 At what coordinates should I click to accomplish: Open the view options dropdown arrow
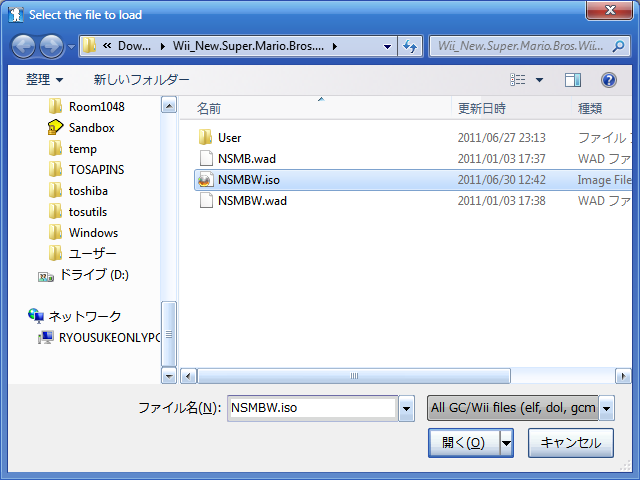click(x=539, y=80)
